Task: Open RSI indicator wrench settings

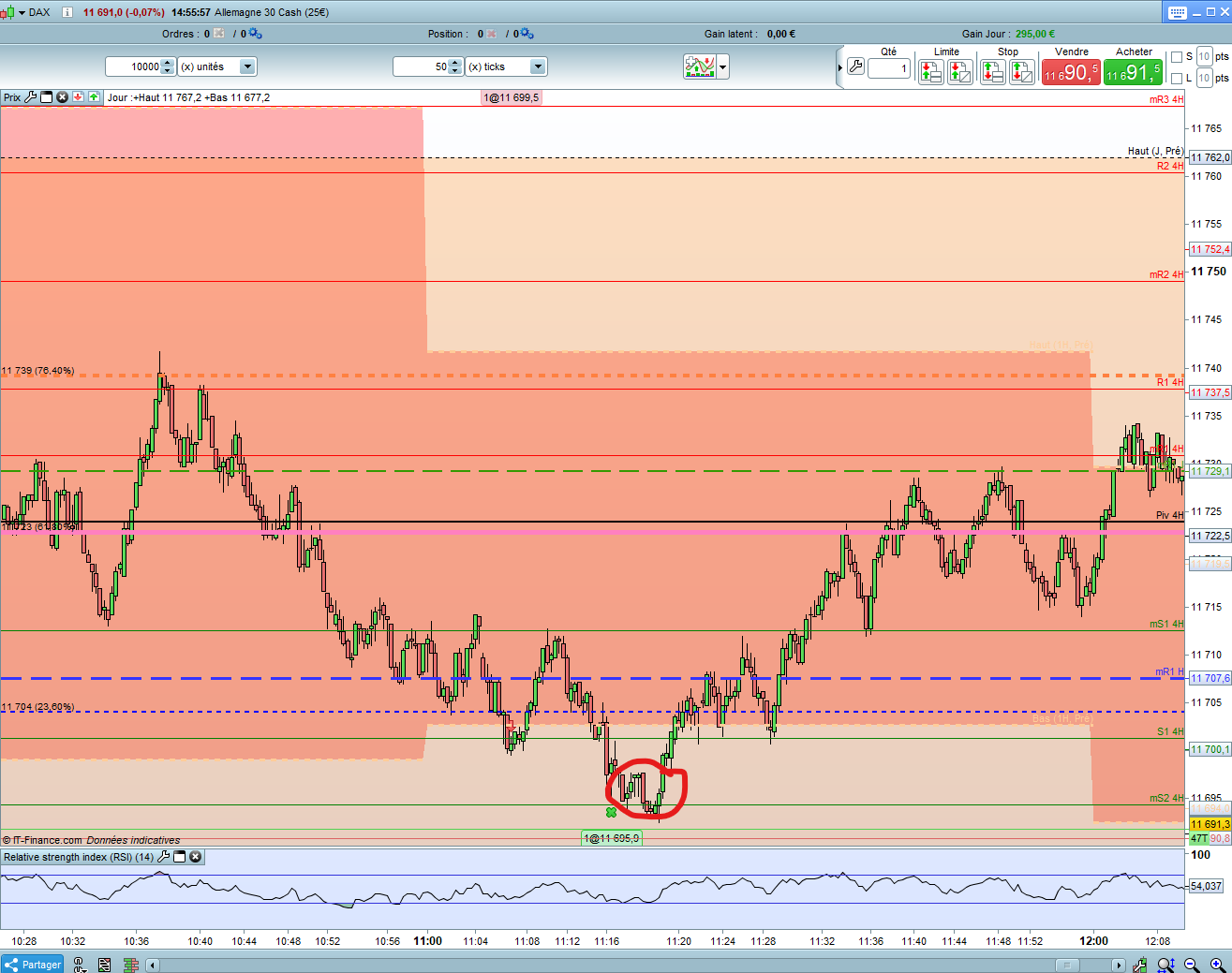Action: coord(164,857)
